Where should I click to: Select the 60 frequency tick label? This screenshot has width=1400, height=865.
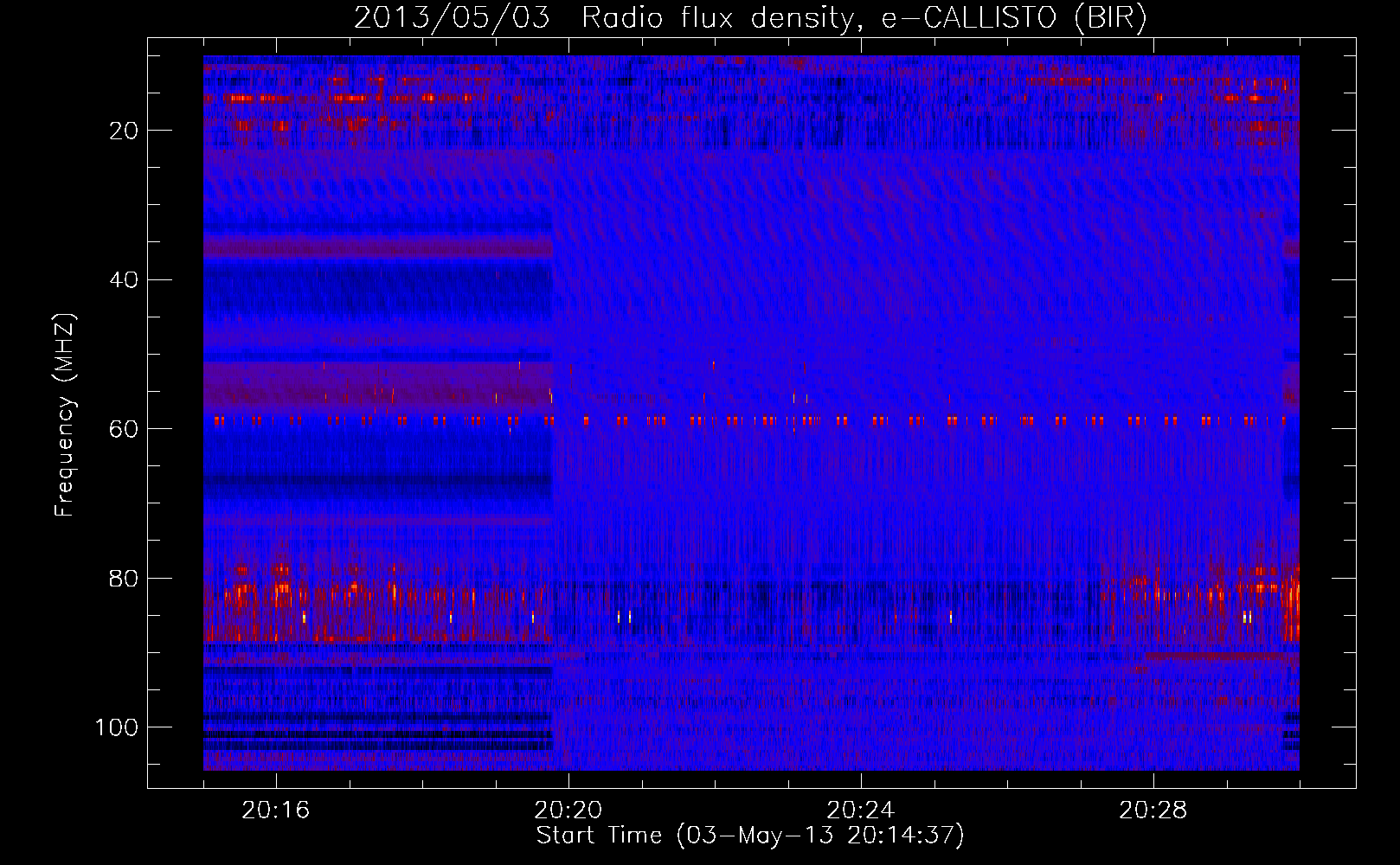pyautogui.click(x=124, y=429)
